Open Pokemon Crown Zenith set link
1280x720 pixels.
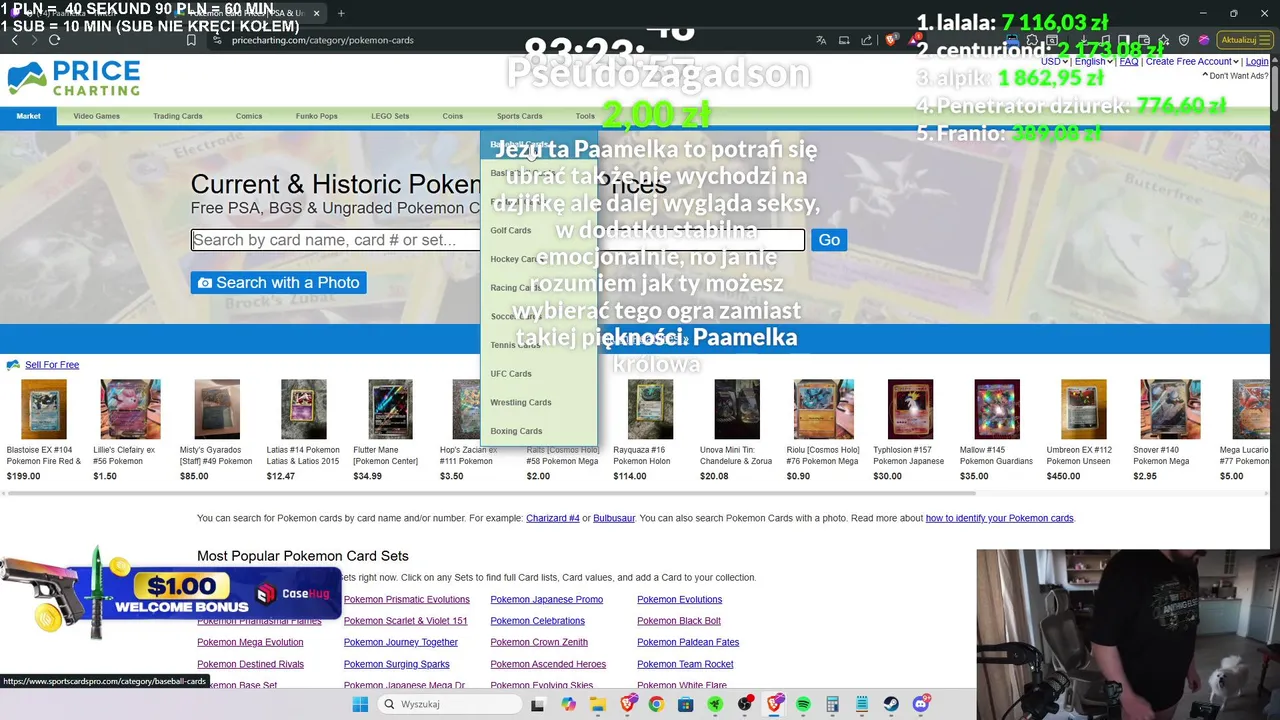pos(539,642)
